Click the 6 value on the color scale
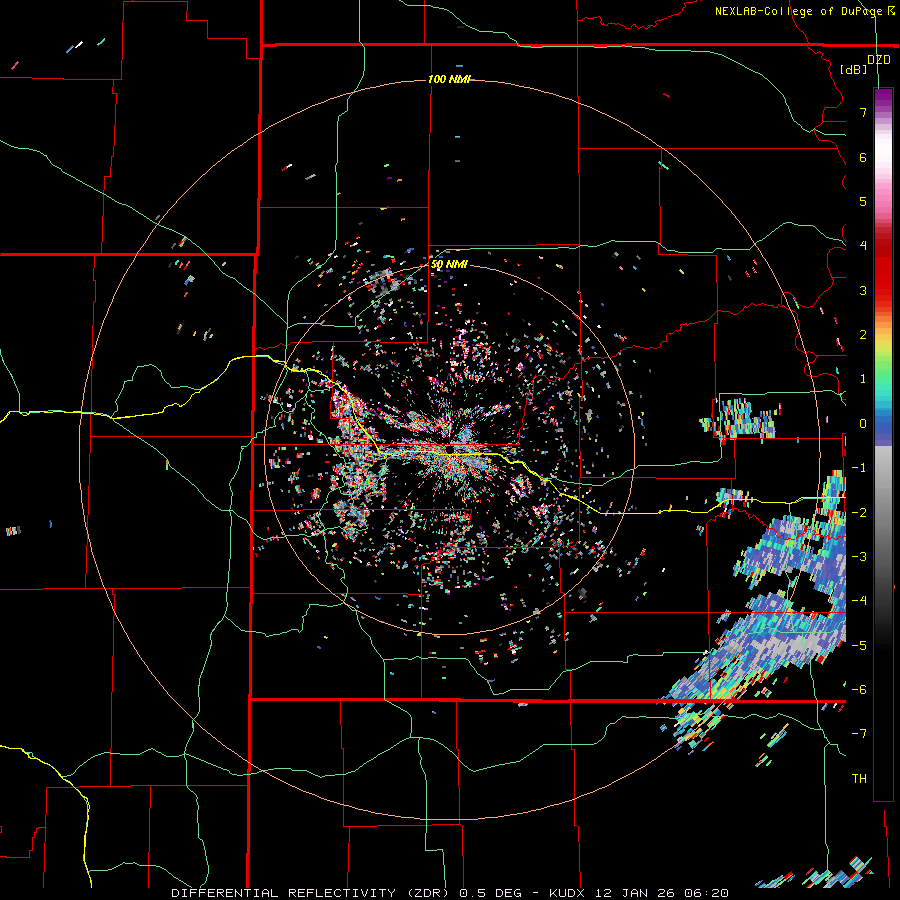900x900 pixels. [x=863, y=157]
